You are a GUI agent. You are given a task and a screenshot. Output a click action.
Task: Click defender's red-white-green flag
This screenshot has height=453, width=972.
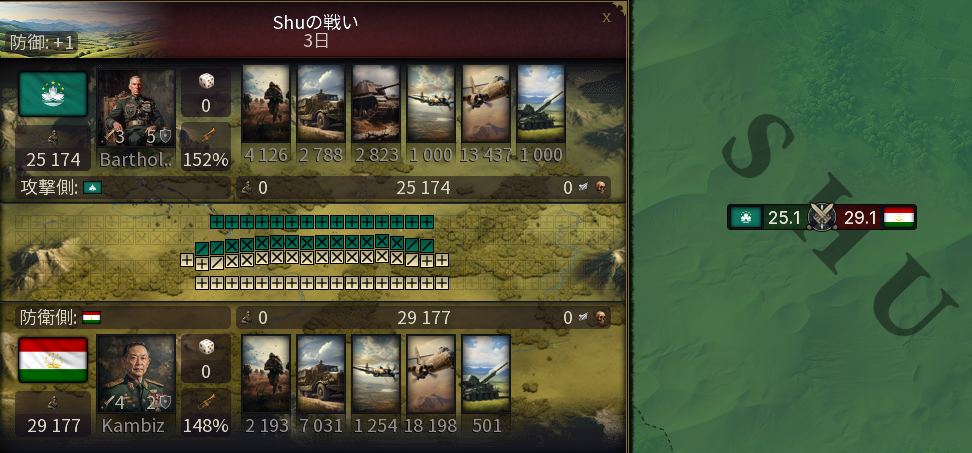click(53, 360)
